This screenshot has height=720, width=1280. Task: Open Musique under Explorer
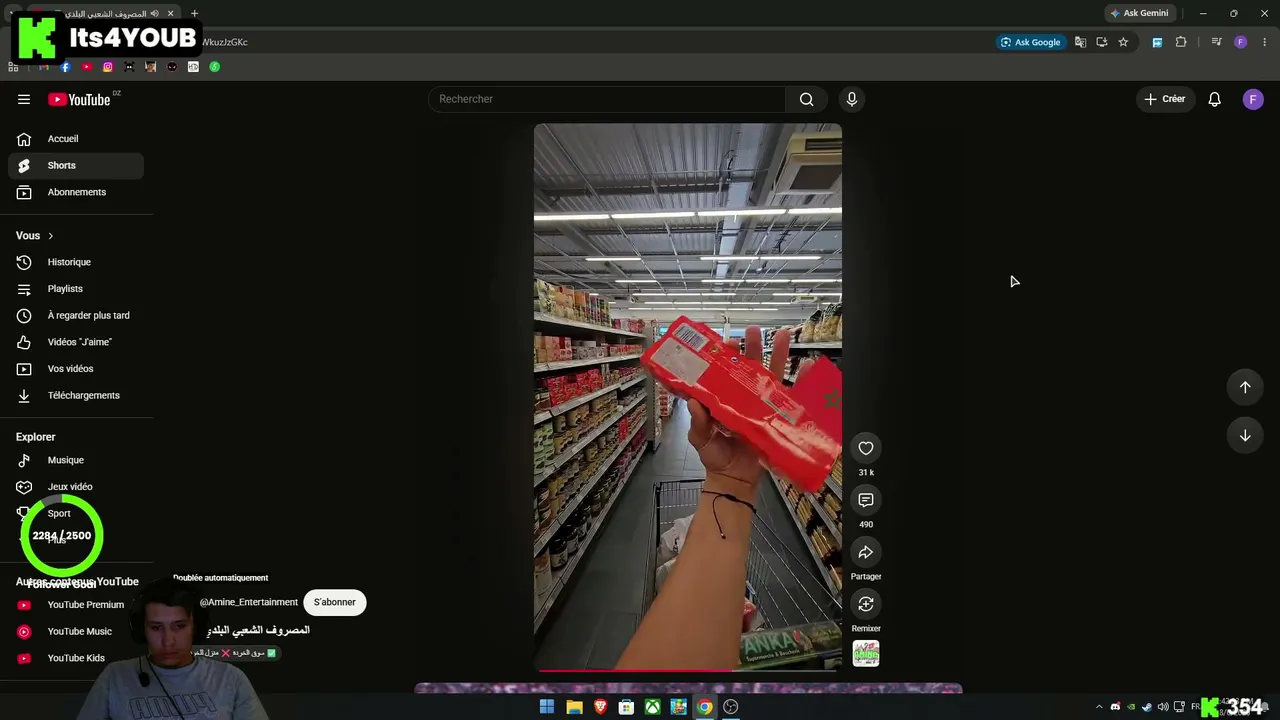point(76,460)
